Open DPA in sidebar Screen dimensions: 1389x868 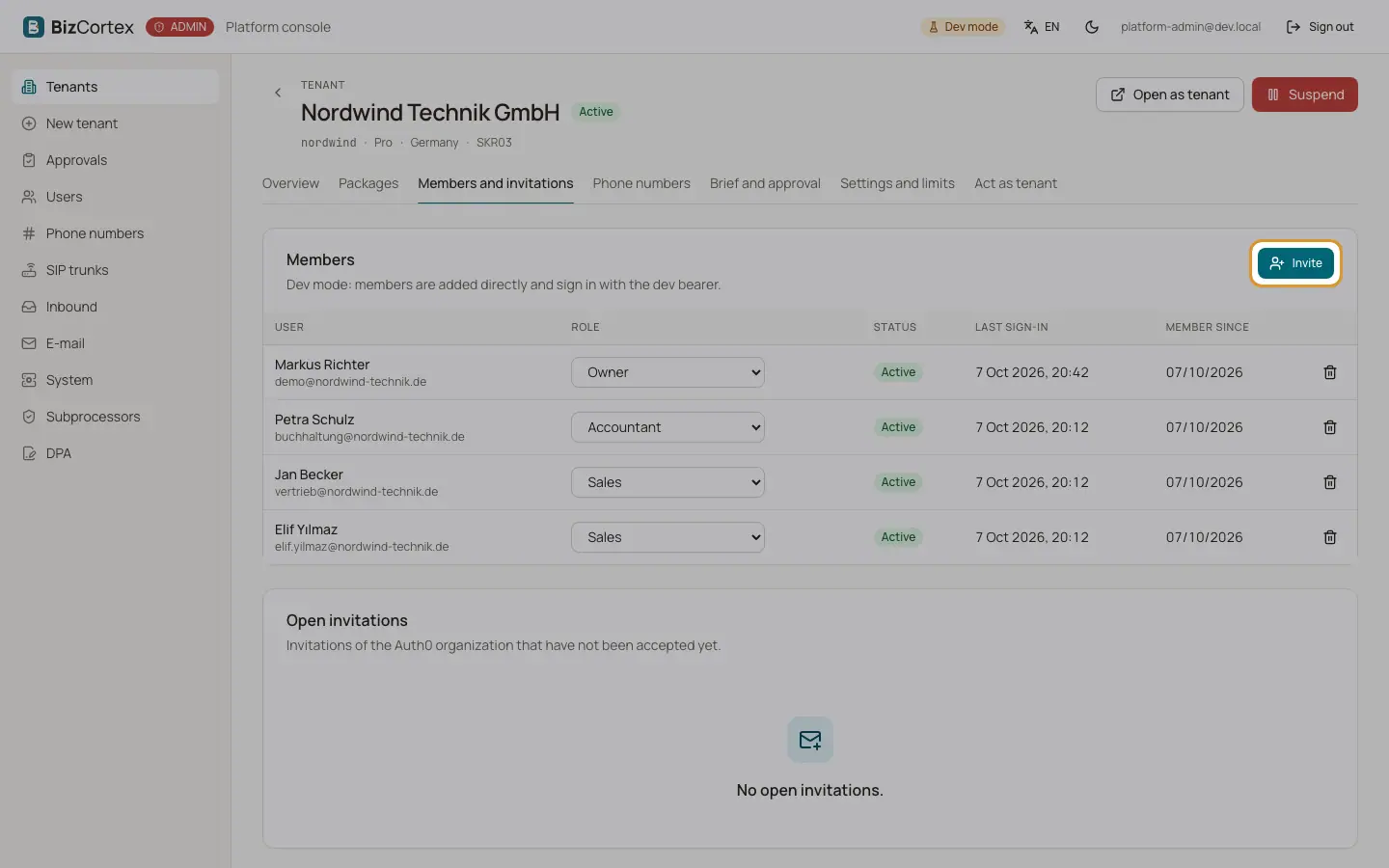[x=116, y=453]
